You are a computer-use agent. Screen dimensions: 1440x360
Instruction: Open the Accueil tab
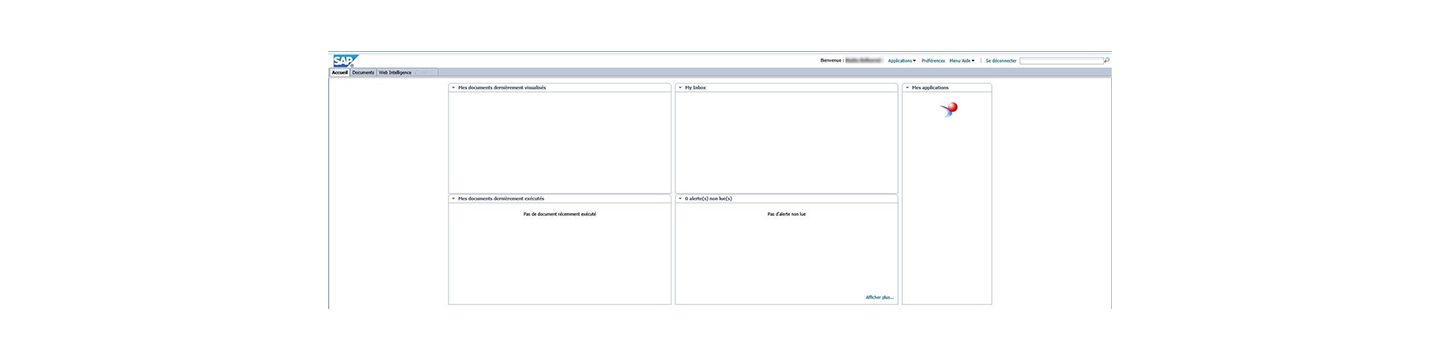(x=340, y=73)
